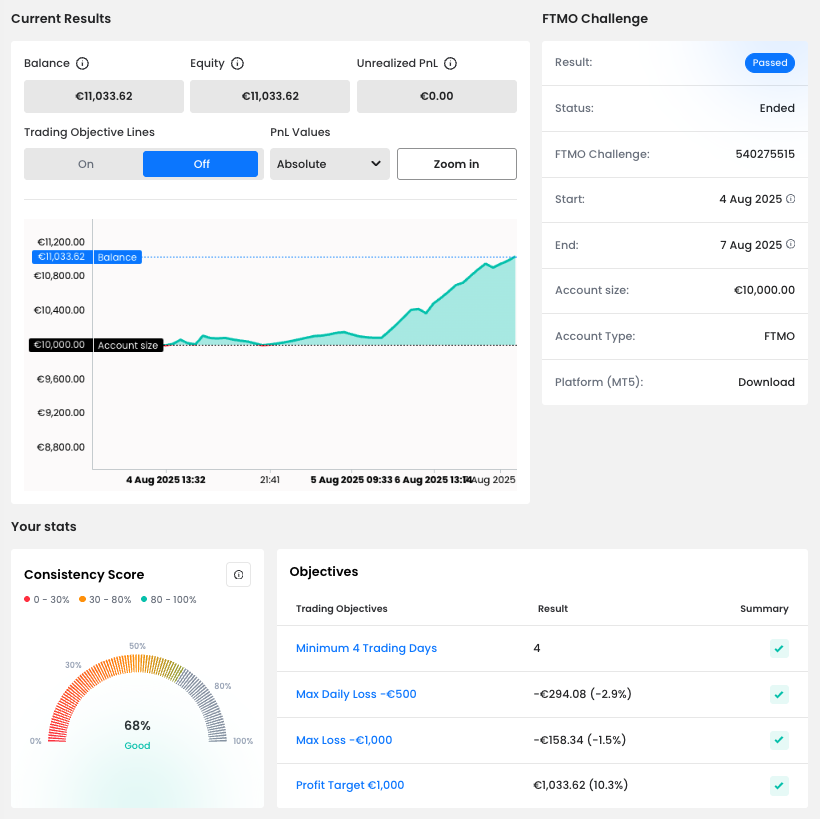This screenshot has width=820, height=819.
Task: Click the Equity value €11,033.62 field
Action: point(270,96)
